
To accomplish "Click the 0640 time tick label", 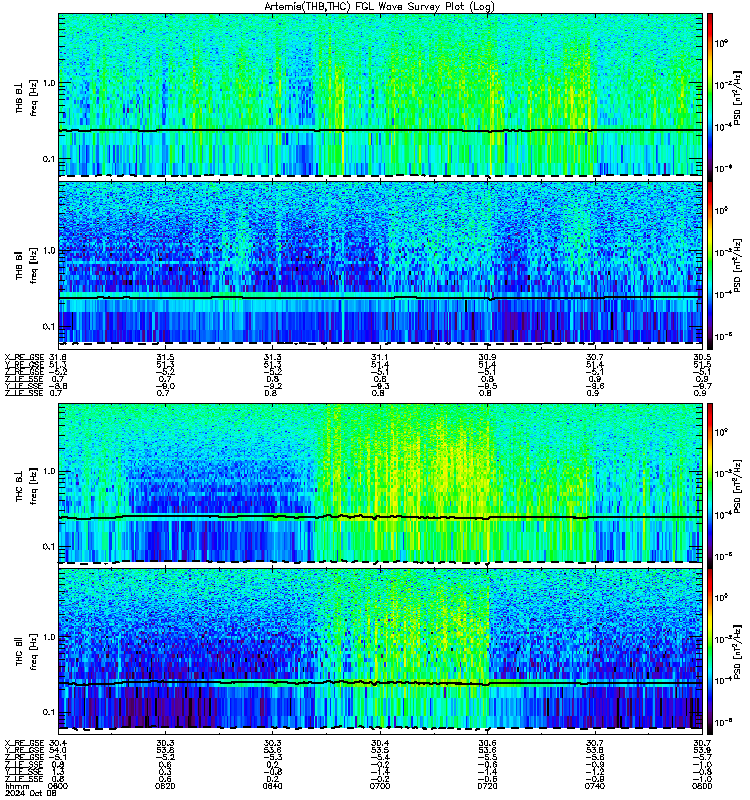I will 272,786.
